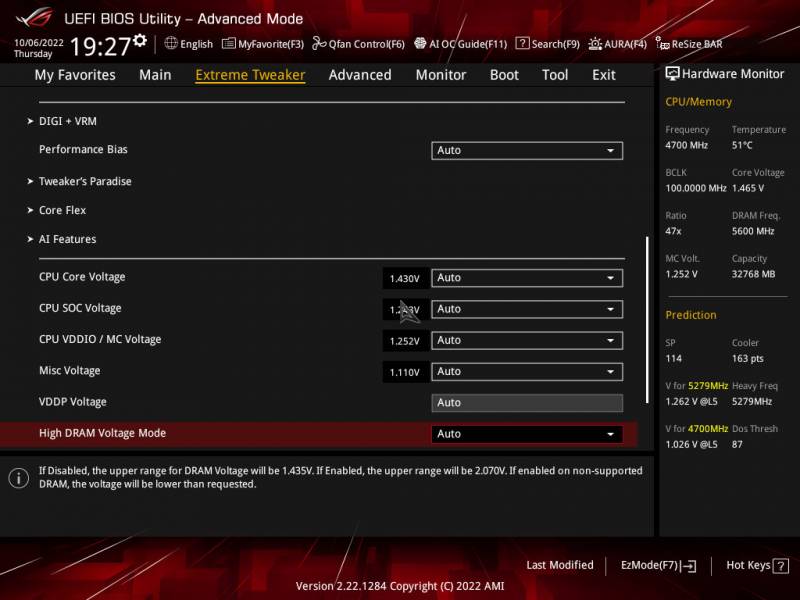Open the clock settings gear icon
The image size is (800, 600).
point(140,41)
